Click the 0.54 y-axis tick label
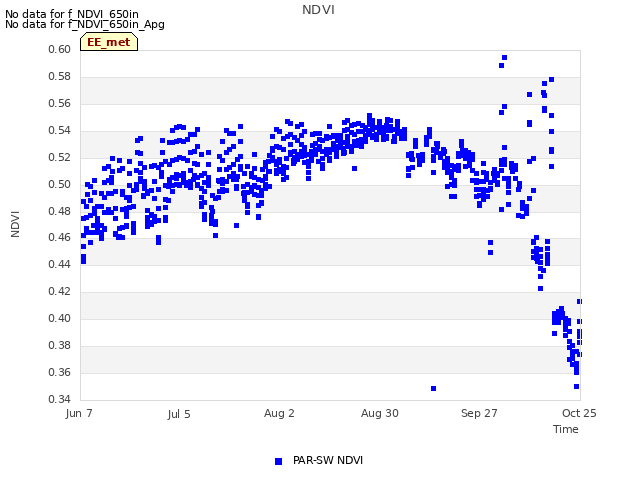The height and width of the screenshot is (480, 640). pos(60,130)
